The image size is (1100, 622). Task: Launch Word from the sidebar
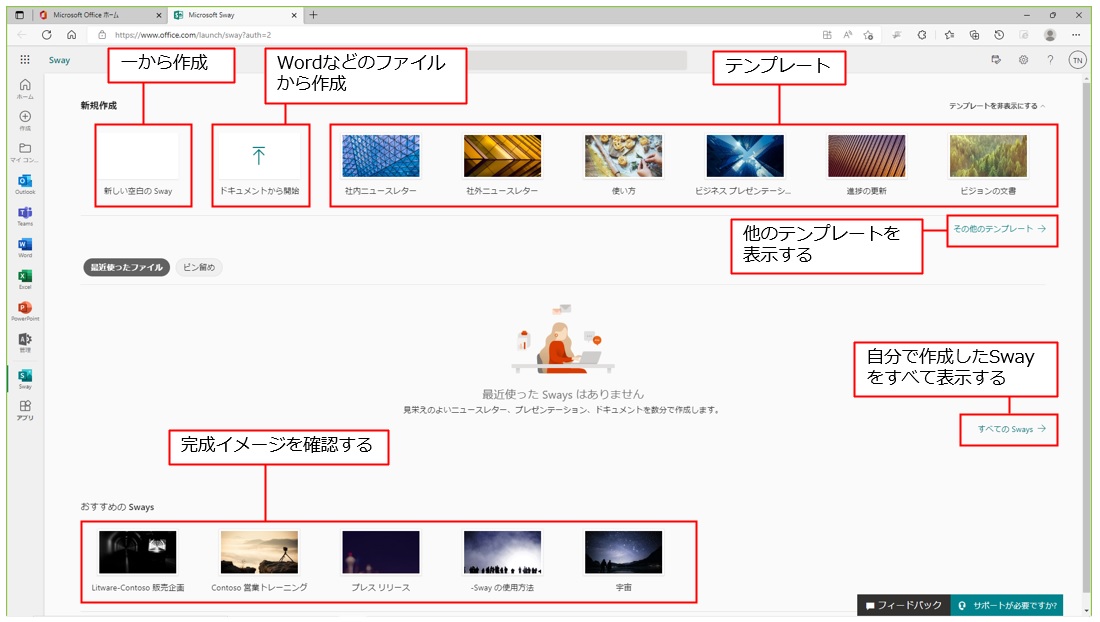[x=25, y=248]
